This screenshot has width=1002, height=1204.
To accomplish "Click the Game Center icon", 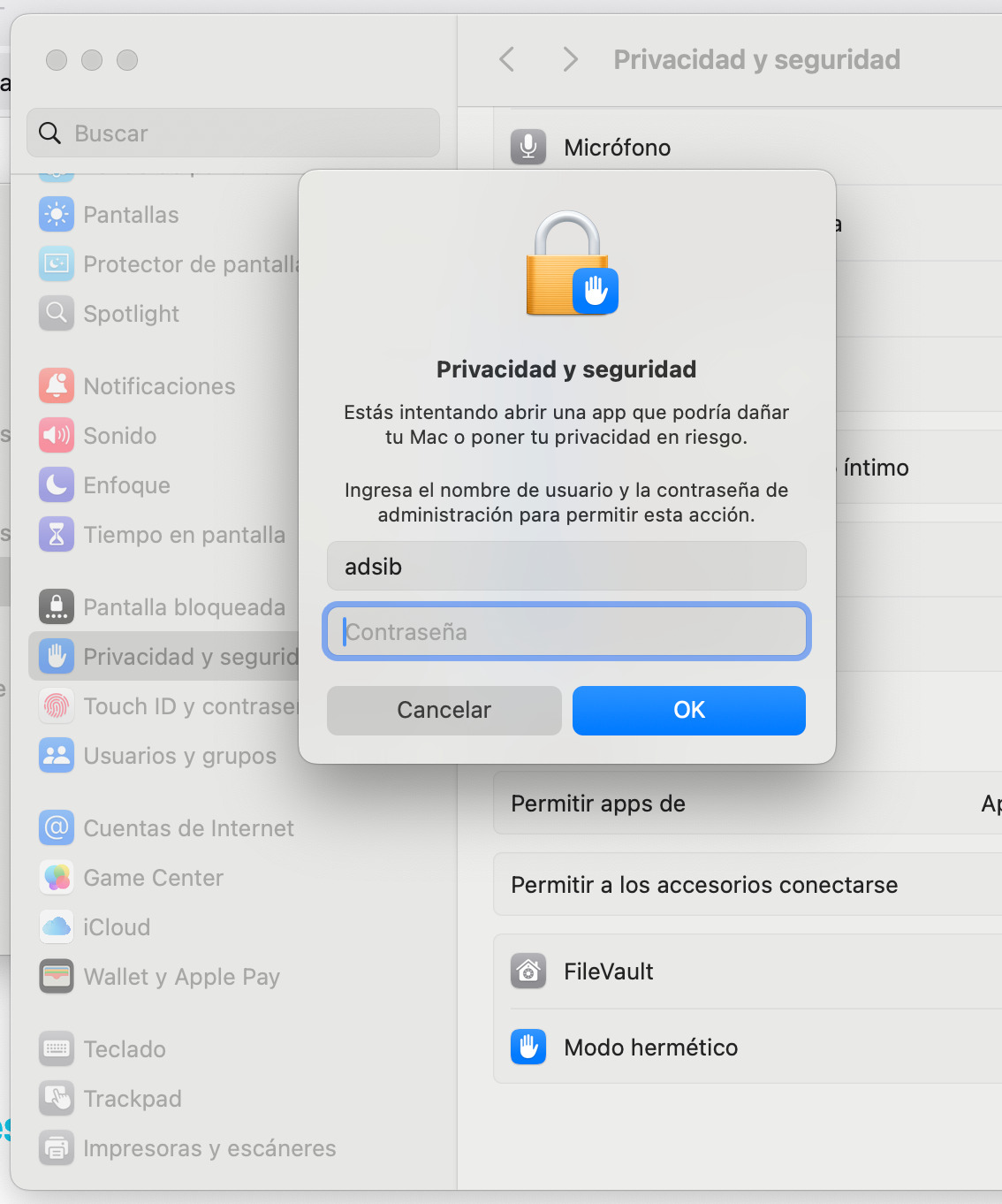I will click(57, 878).
